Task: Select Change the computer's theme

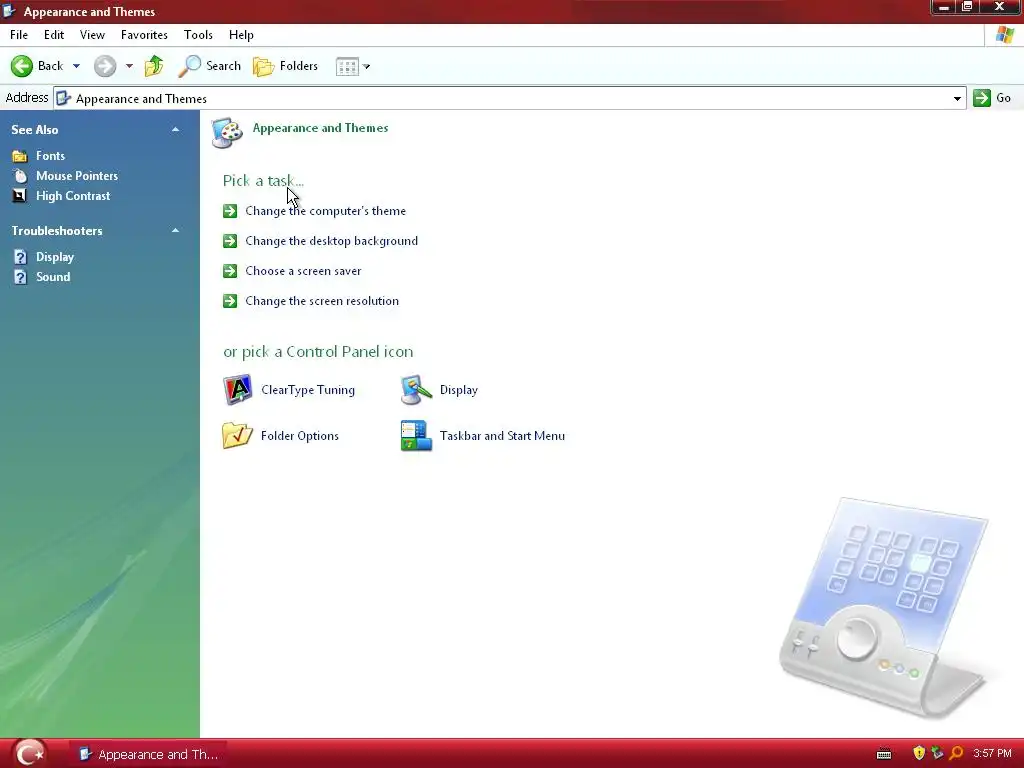Action: point(325,211)
